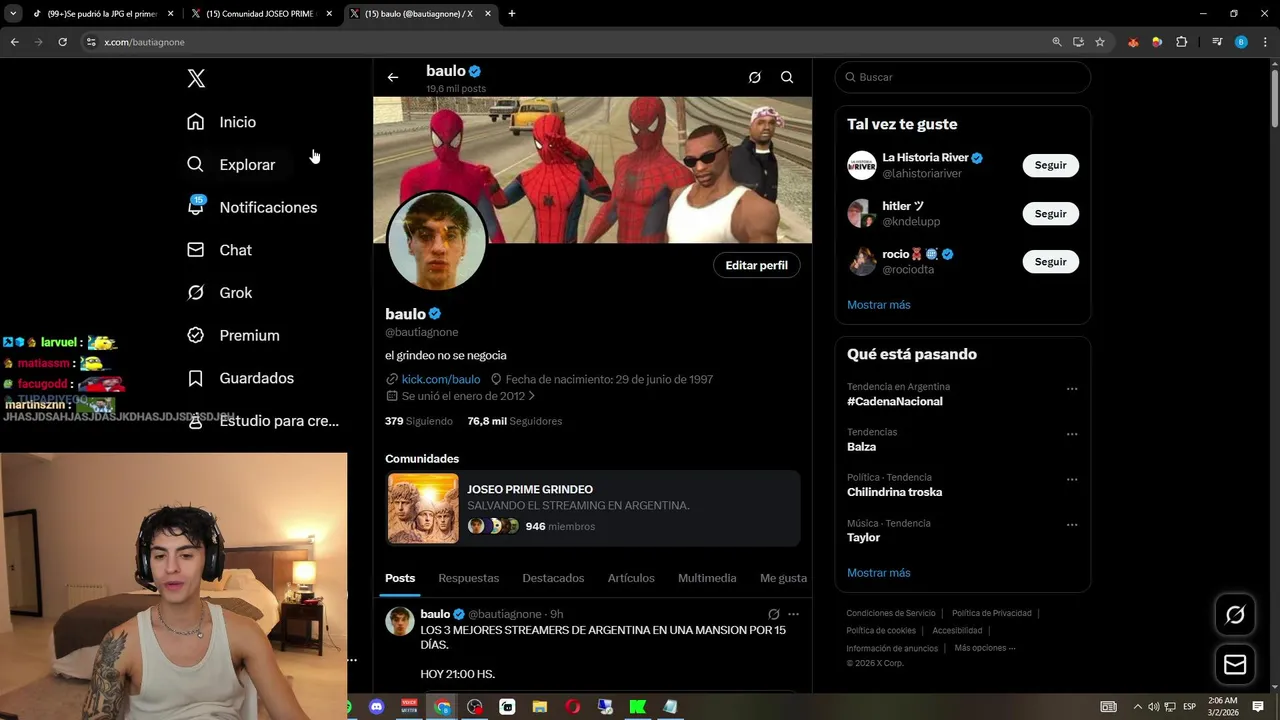Open OBS Studio from the taskbar
This screenshot has width=1280, height=720.
[475, 707]
